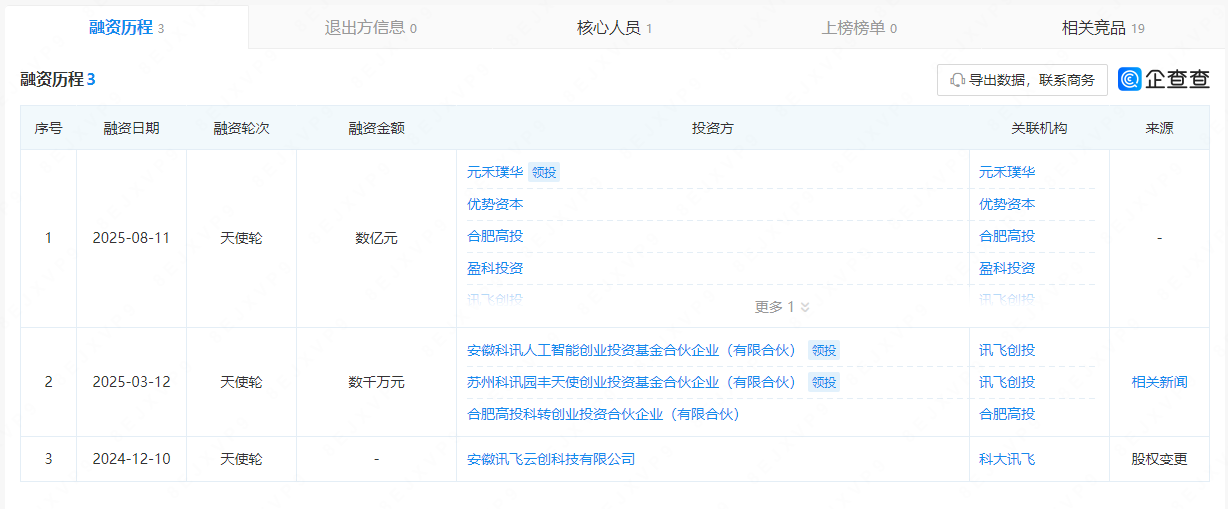
Task: Click 关联机构 column header
Action: [1039, 128]
